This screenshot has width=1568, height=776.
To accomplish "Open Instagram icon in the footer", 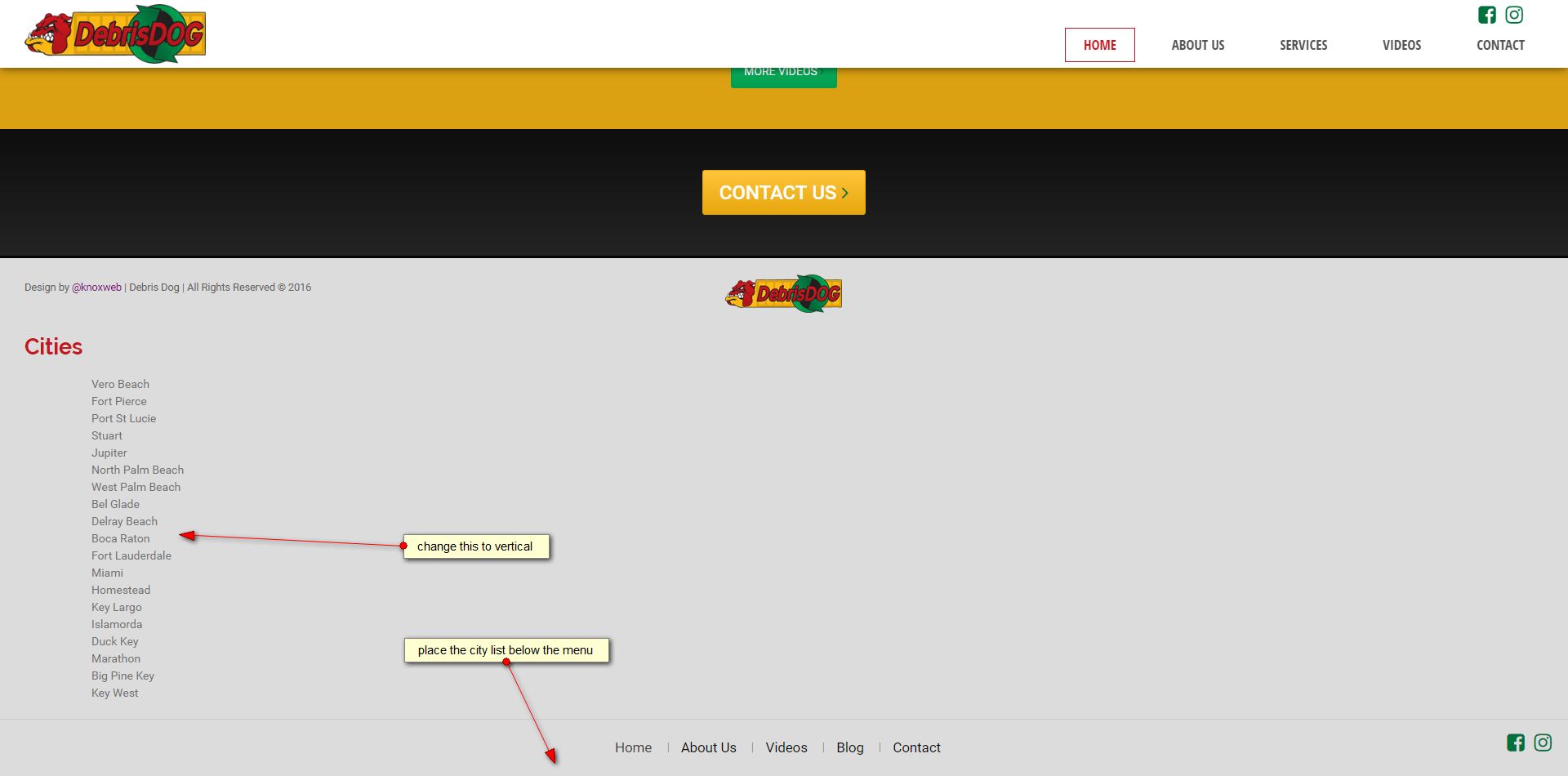I will pos(1543,743).
